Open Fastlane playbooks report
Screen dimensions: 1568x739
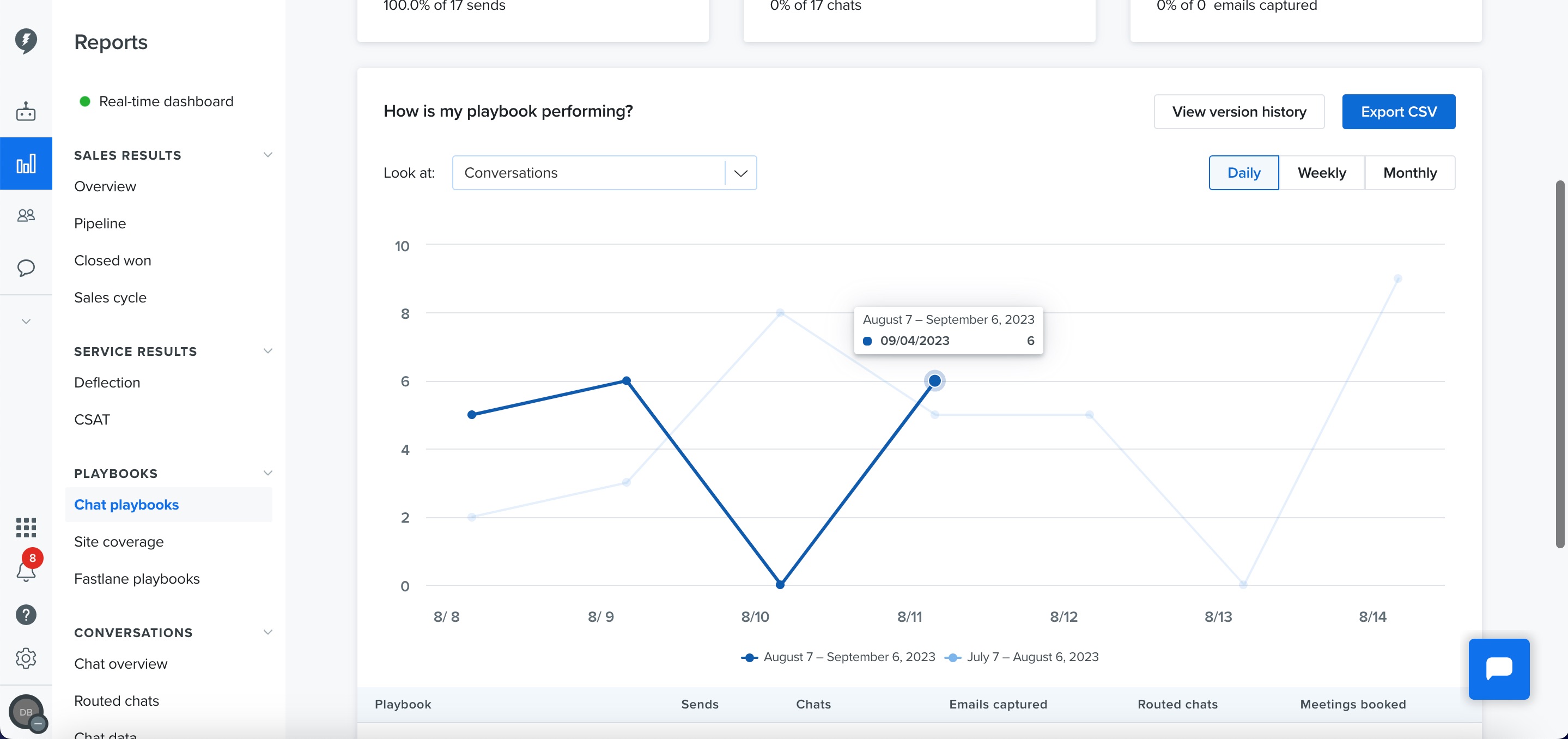[x=137, y=579]
